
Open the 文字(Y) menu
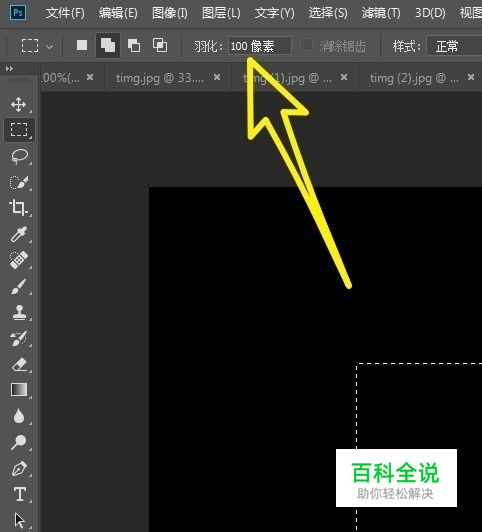tap(274, 13)
